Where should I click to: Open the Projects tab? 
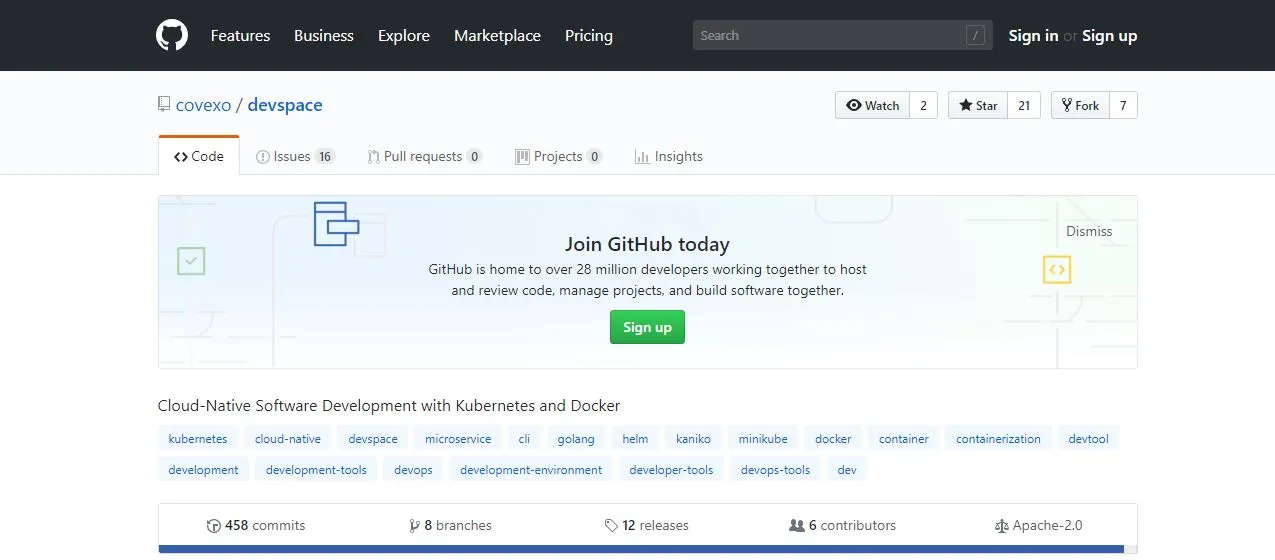pos(559,156)
